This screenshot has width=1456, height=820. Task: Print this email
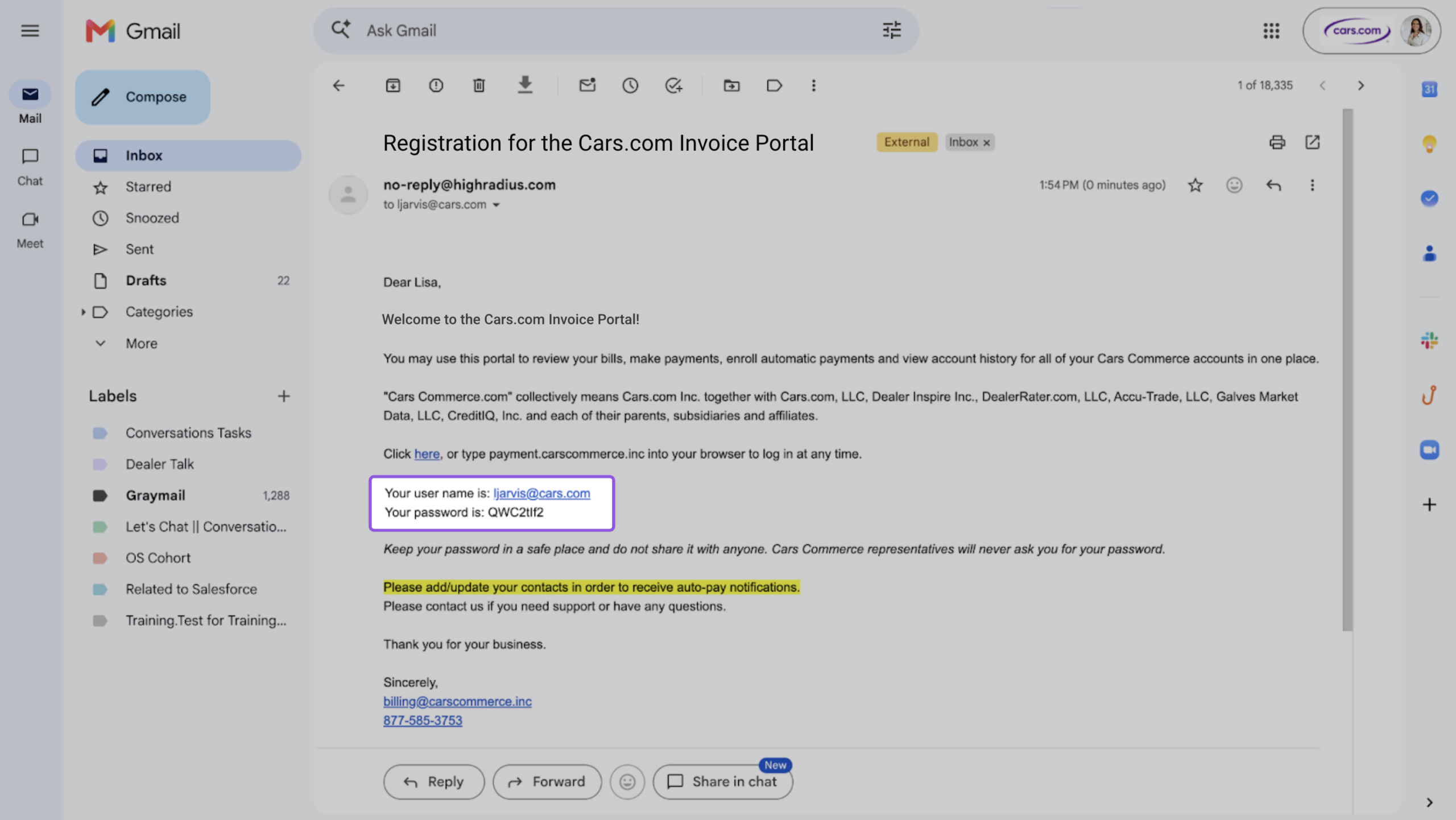pos(1277,142)
